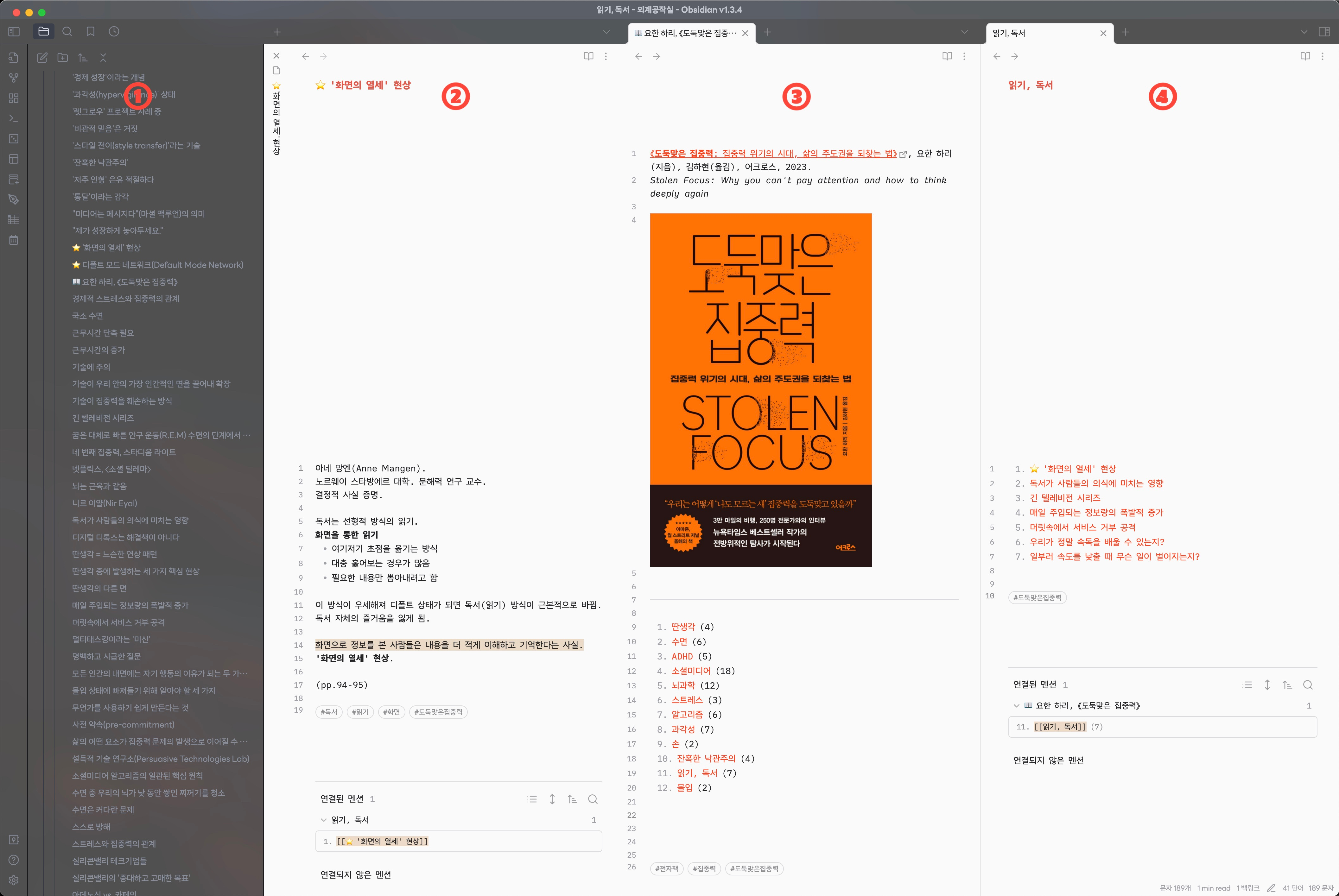Viewport: 1339px width, 896px height.
Task: Open Settings gear in the ribbon
Action: pyautogui.click(x=14, y=880)
